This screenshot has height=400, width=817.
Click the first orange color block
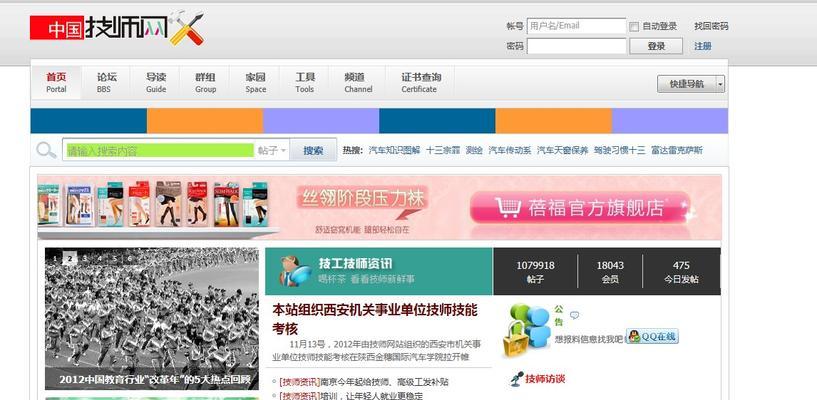(x=205, y=121)
